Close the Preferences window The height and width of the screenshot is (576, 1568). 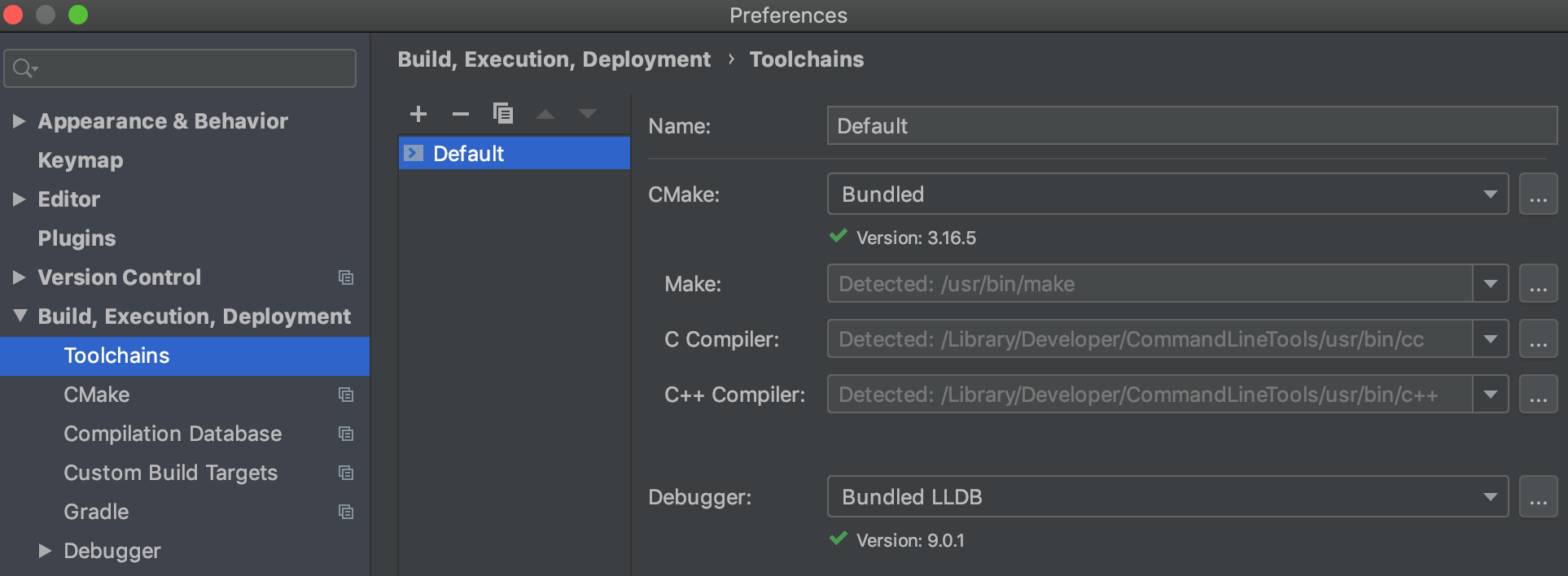tap(13, 15)
